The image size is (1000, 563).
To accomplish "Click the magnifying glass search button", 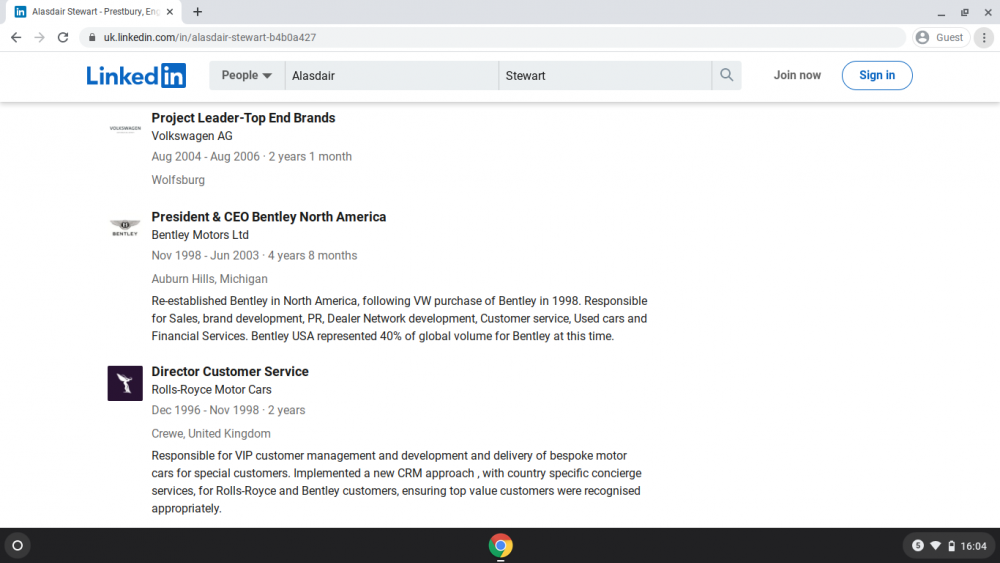I will coord(726,75).
